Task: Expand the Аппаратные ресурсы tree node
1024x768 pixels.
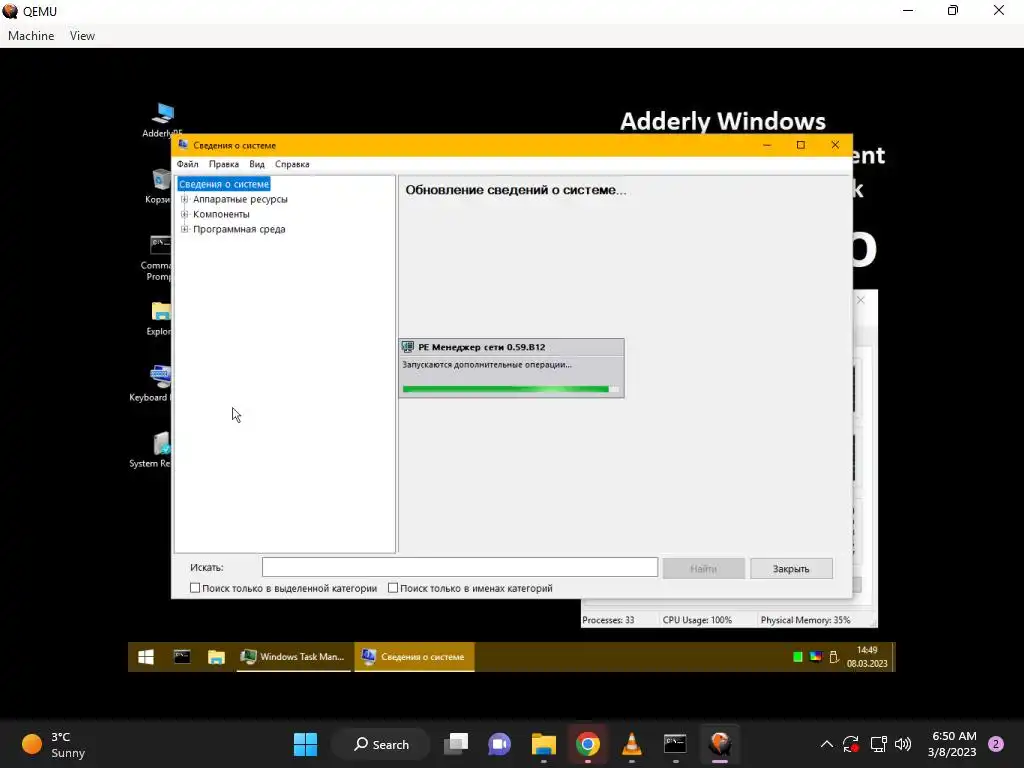Action: (x=184, y=199)
